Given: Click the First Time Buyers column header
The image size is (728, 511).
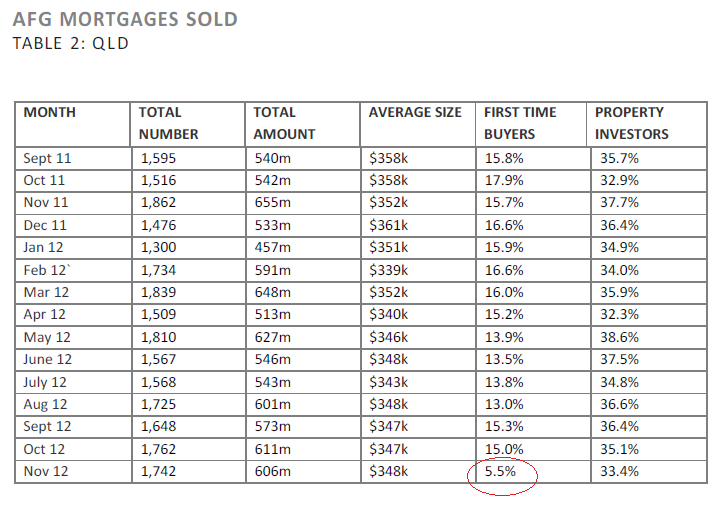Looking at the screenshot, I should [520, 123].
